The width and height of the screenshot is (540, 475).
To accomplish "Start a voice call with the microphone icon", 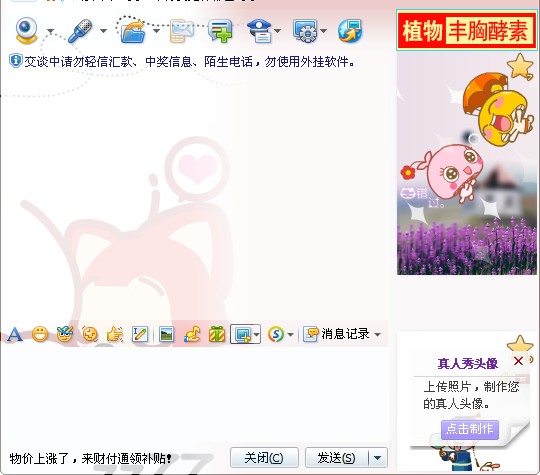I will [x=80, y=31].
